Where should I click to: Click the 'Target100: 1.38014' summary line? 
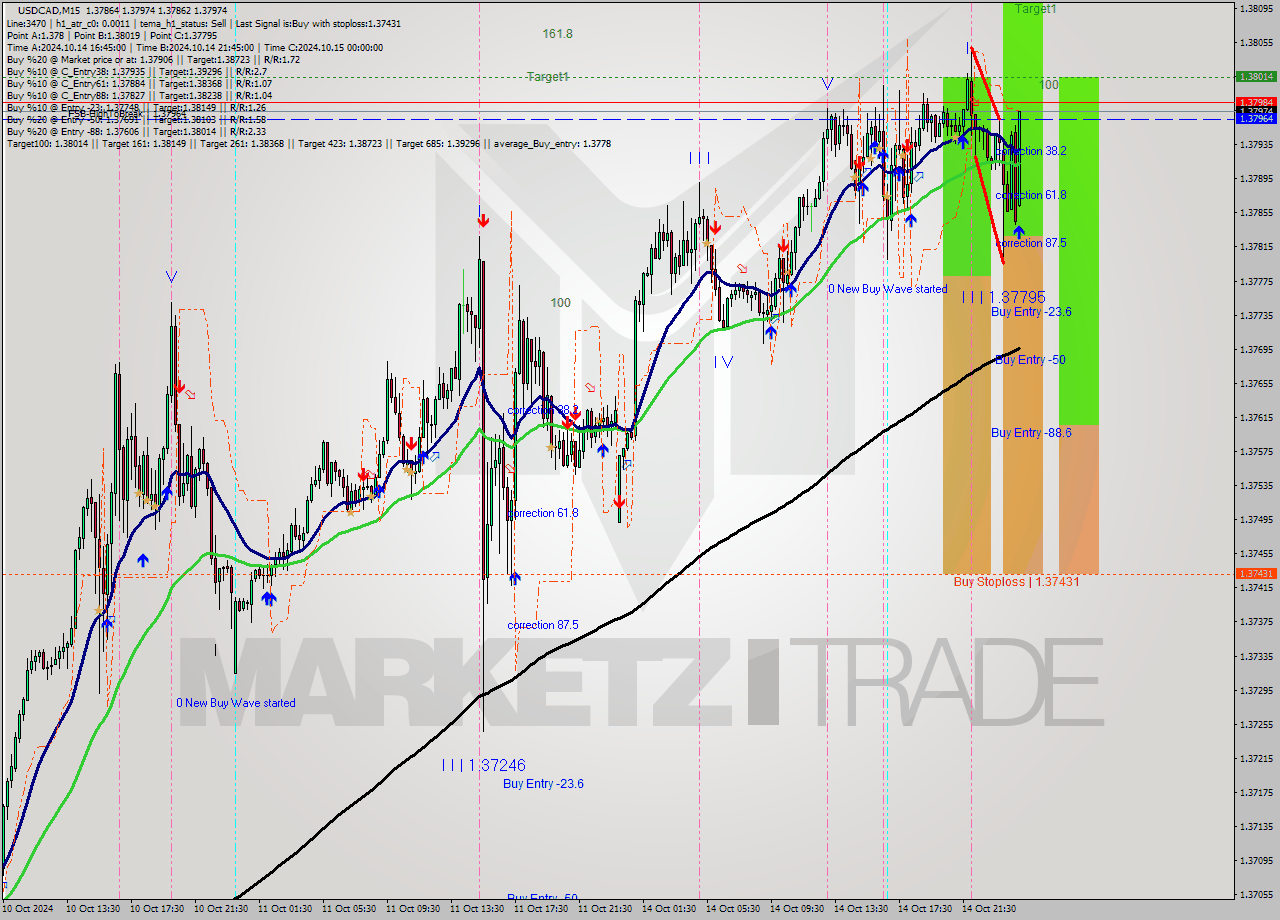(x=308, y=144)
